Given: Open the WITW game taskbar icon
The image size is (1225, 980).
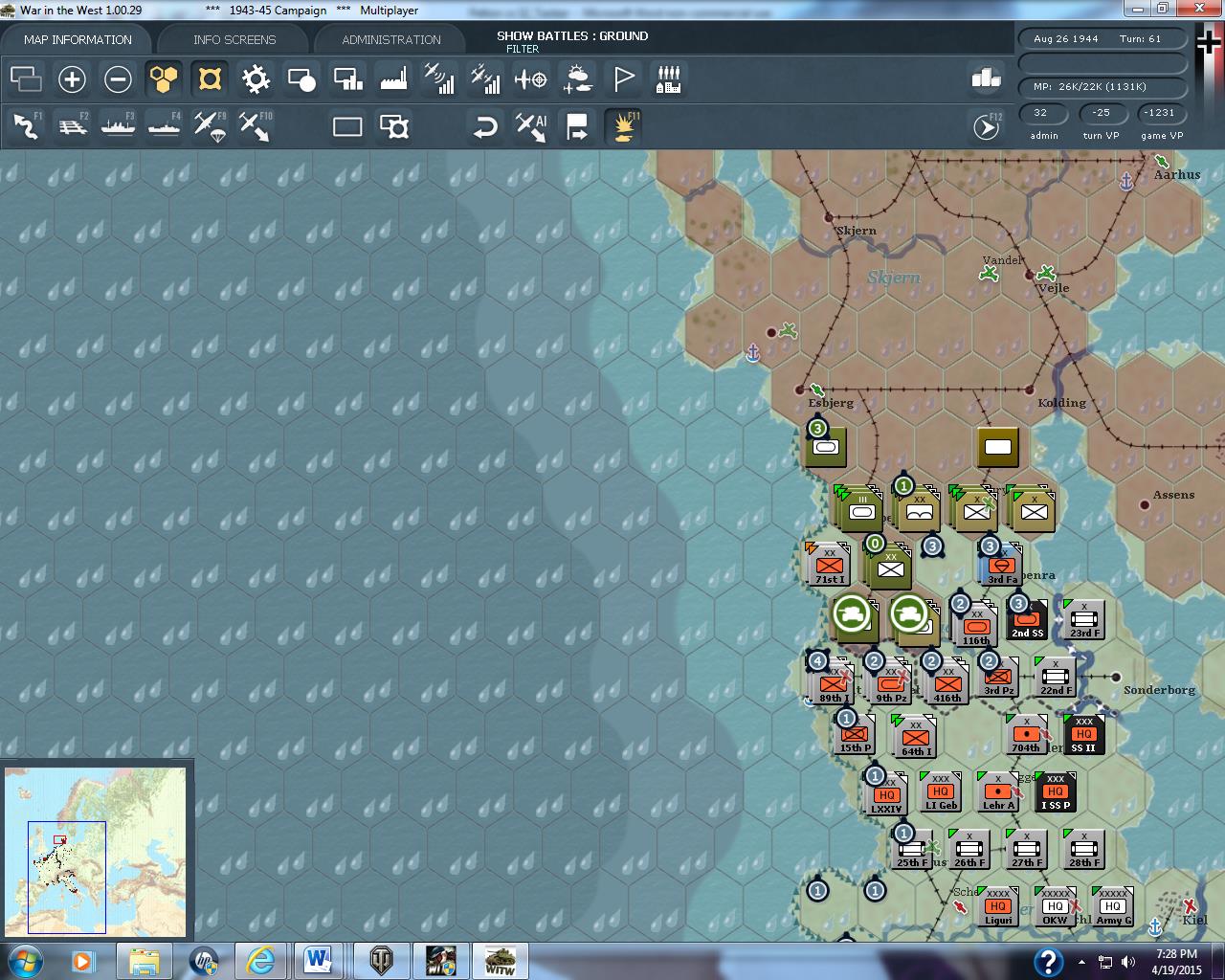Looking at the screenshot, I should pos(501,960).
